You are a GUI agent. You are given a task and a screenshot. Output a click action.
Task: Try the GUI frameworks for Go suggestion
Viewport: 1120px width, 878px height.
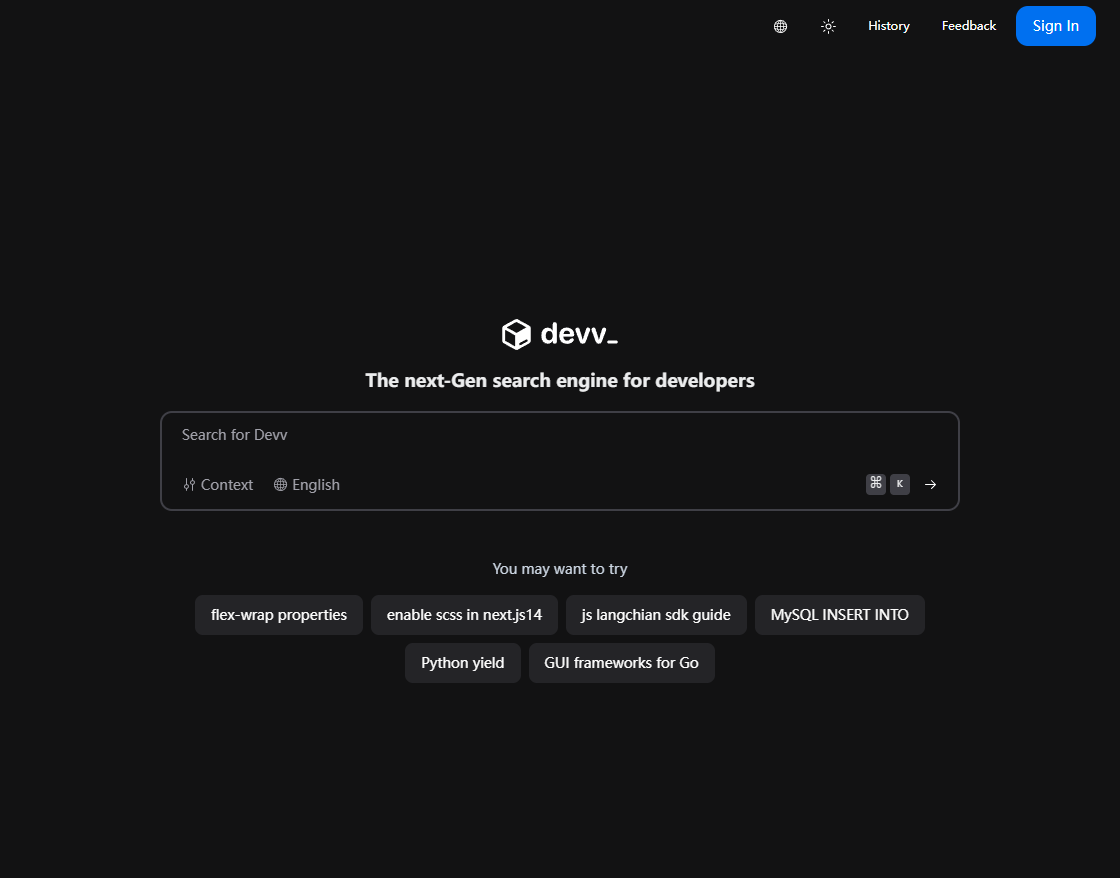pyautogui.click(x=621, y=662)
